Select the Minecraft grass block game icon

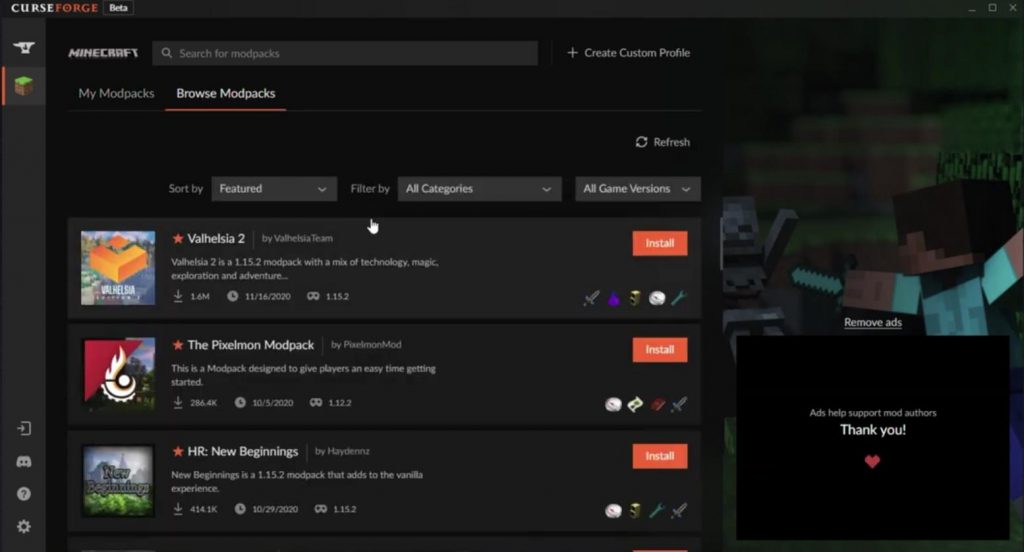pos(24,86)
